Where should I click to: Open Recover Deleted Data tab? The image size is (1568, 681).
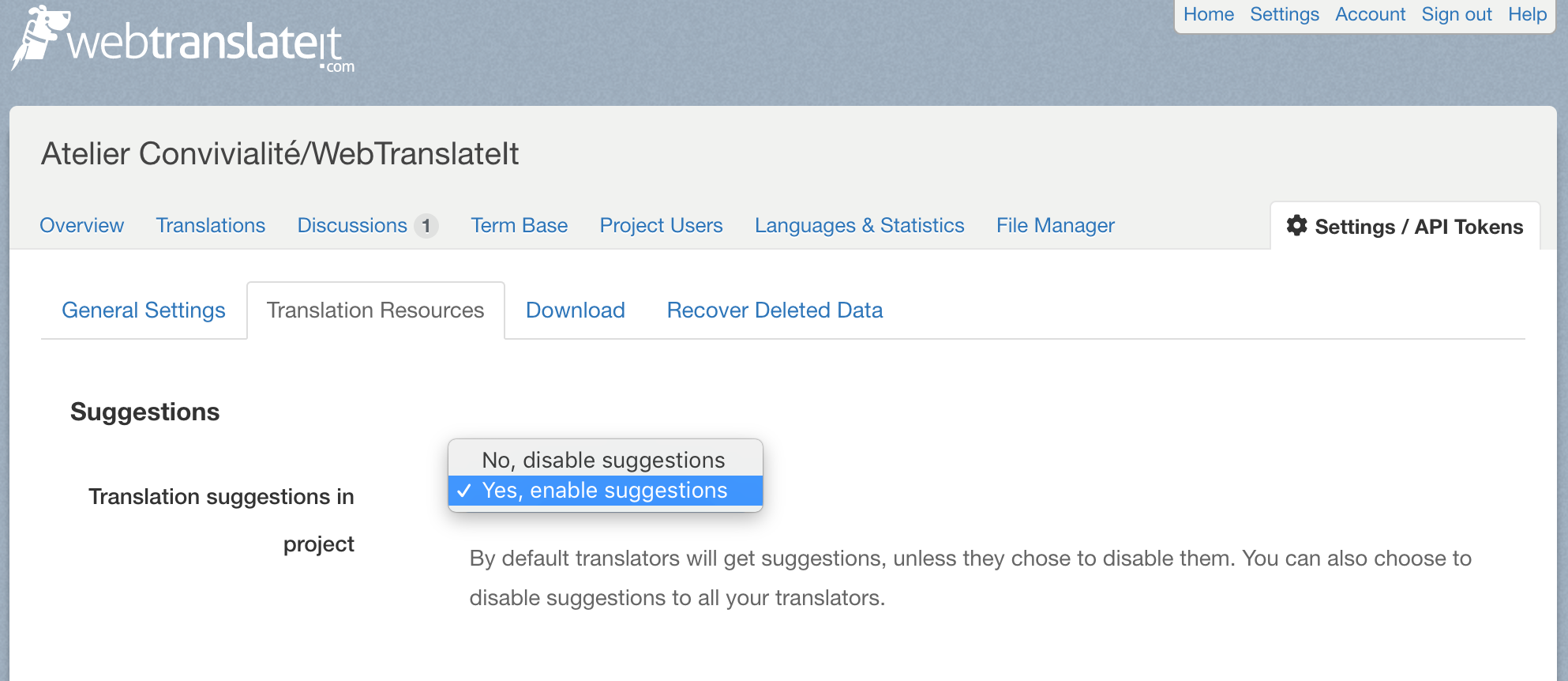(775, 310)
